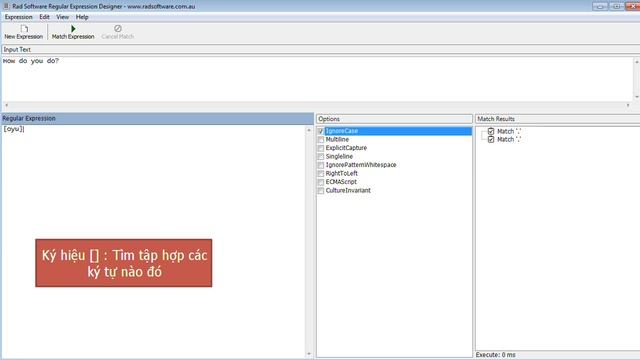The width and height of the screenshot is (640, 360).
Task: Click the regular expression [oyu] text
Action: [14, 129]
